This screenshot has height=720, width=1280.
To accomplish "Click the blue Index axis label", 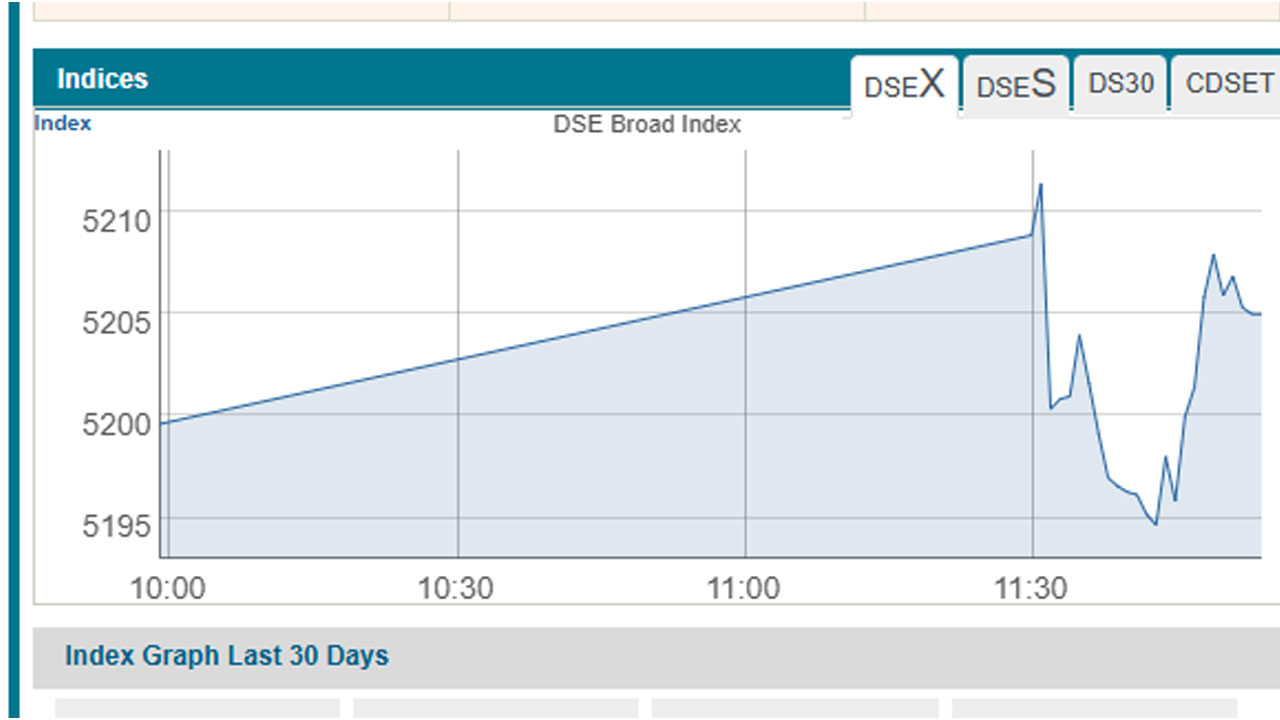I will (63, 123).
